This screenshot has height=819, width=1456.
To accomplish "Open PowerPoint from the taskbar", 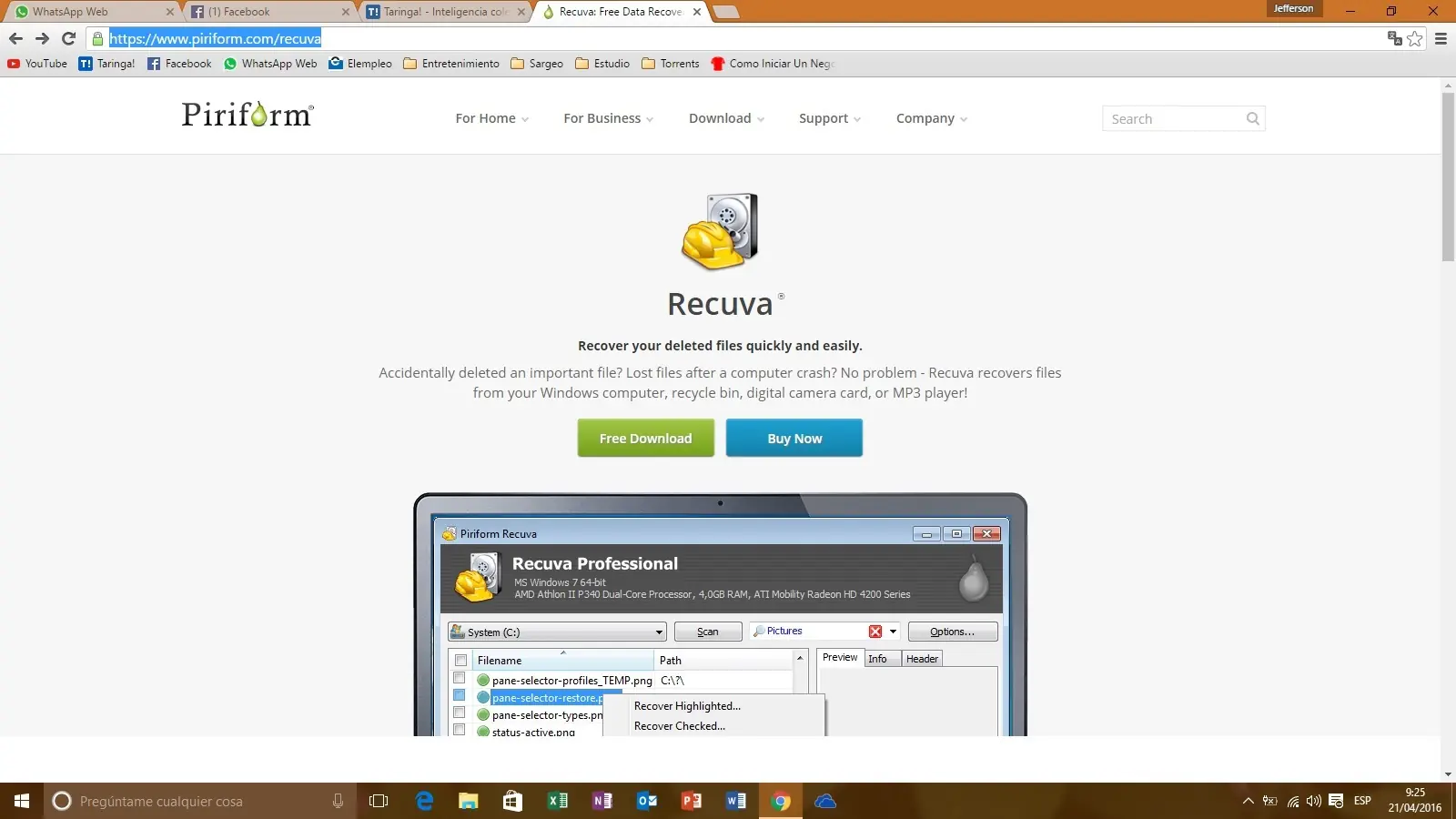I will 692,801.
